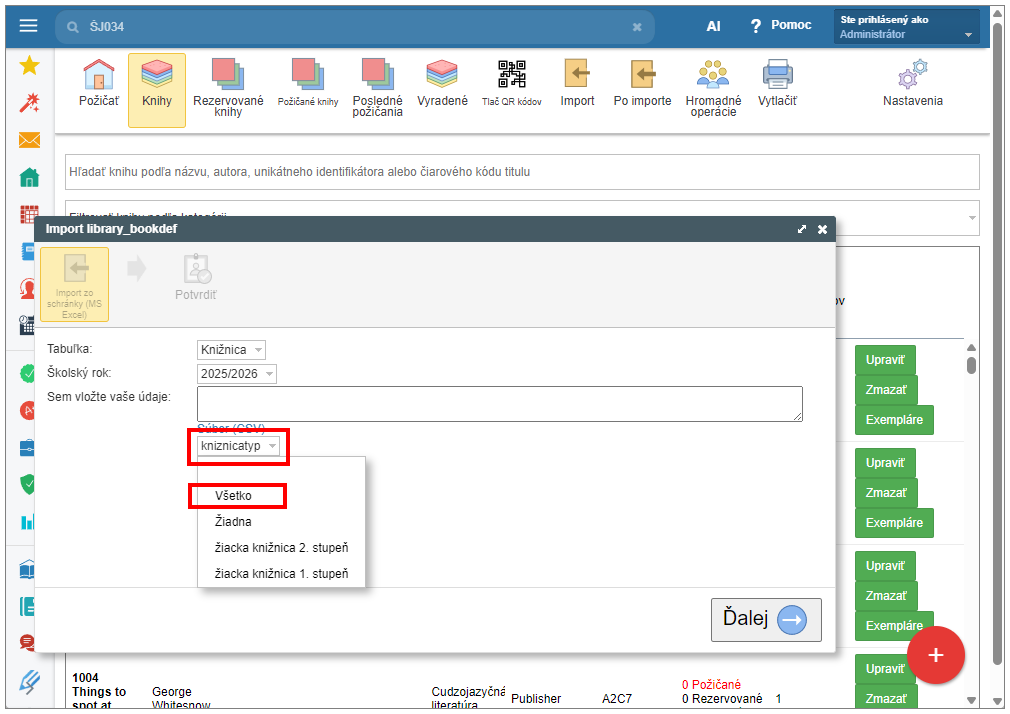This screenshot has height=714, width=1010.
Task: Expand the kniznicatyp dropdown
Action: tap(238, 446)
